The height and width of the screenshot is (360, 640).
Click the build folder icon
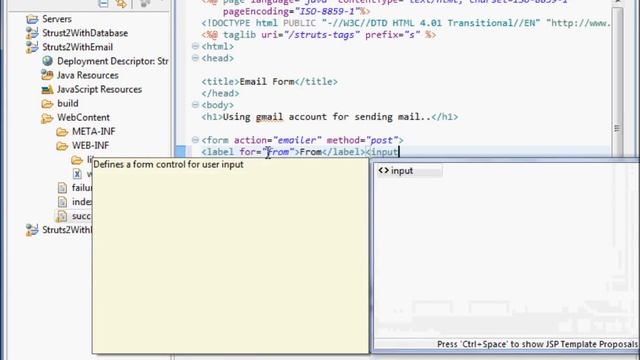(x=47, y=104)
